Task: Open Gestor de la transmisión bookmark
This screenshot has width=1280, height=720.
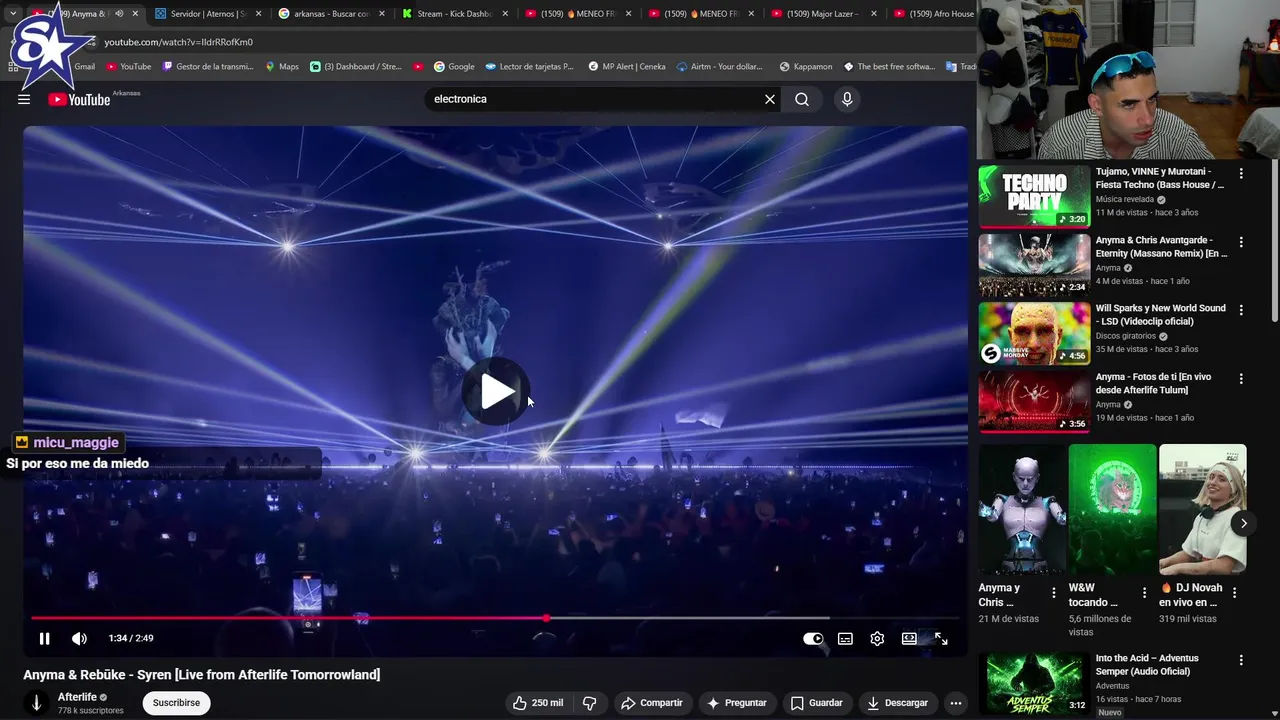Action: point(208,67)
